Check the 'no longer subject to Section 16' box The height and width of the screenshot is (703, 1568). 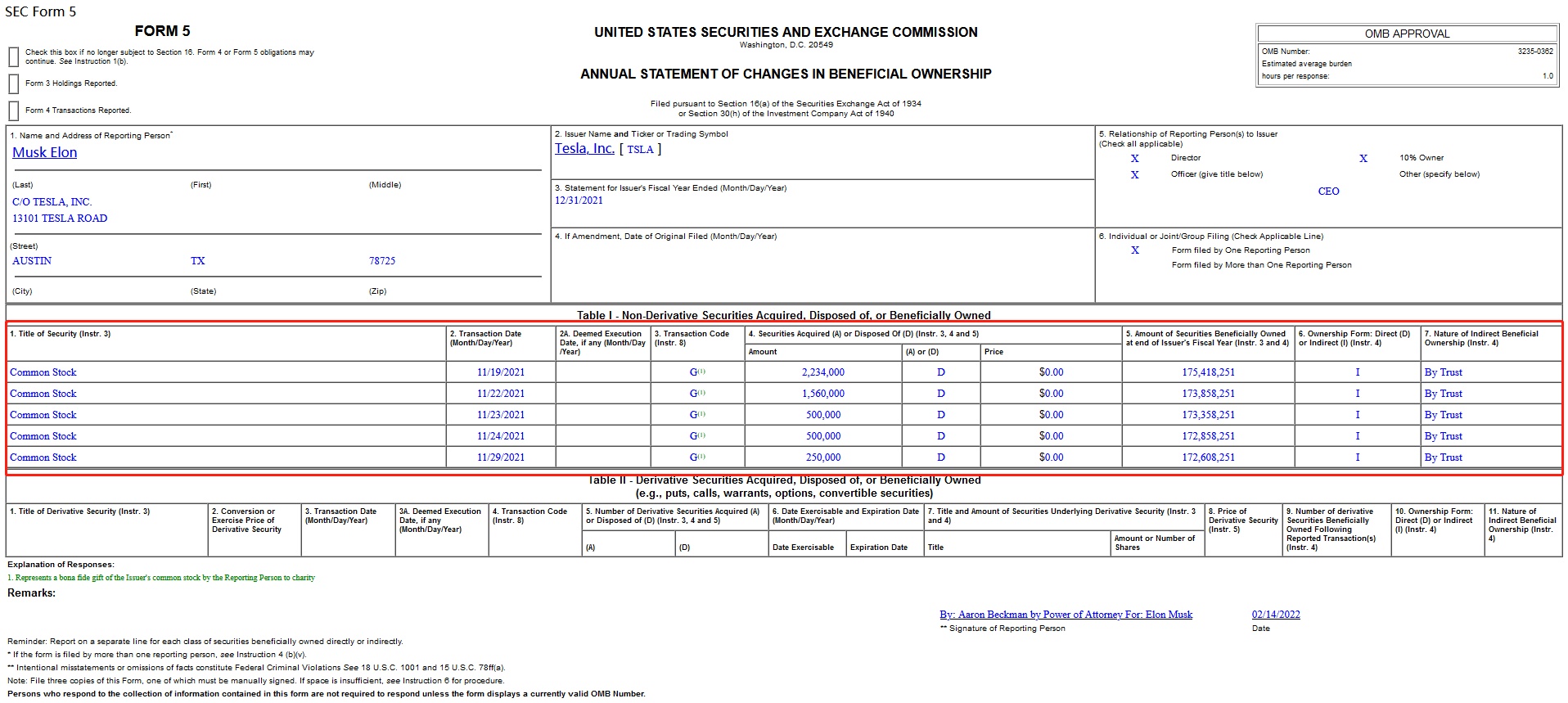(13, 56)
